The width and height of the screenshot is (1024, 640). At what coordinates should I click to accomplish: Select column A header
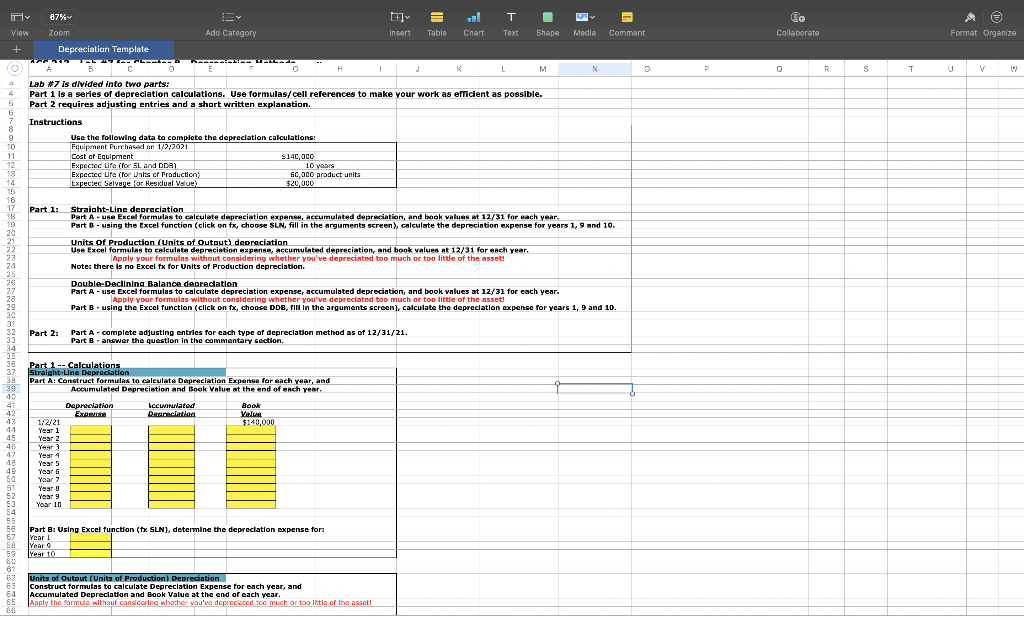[x=49, y=69]
